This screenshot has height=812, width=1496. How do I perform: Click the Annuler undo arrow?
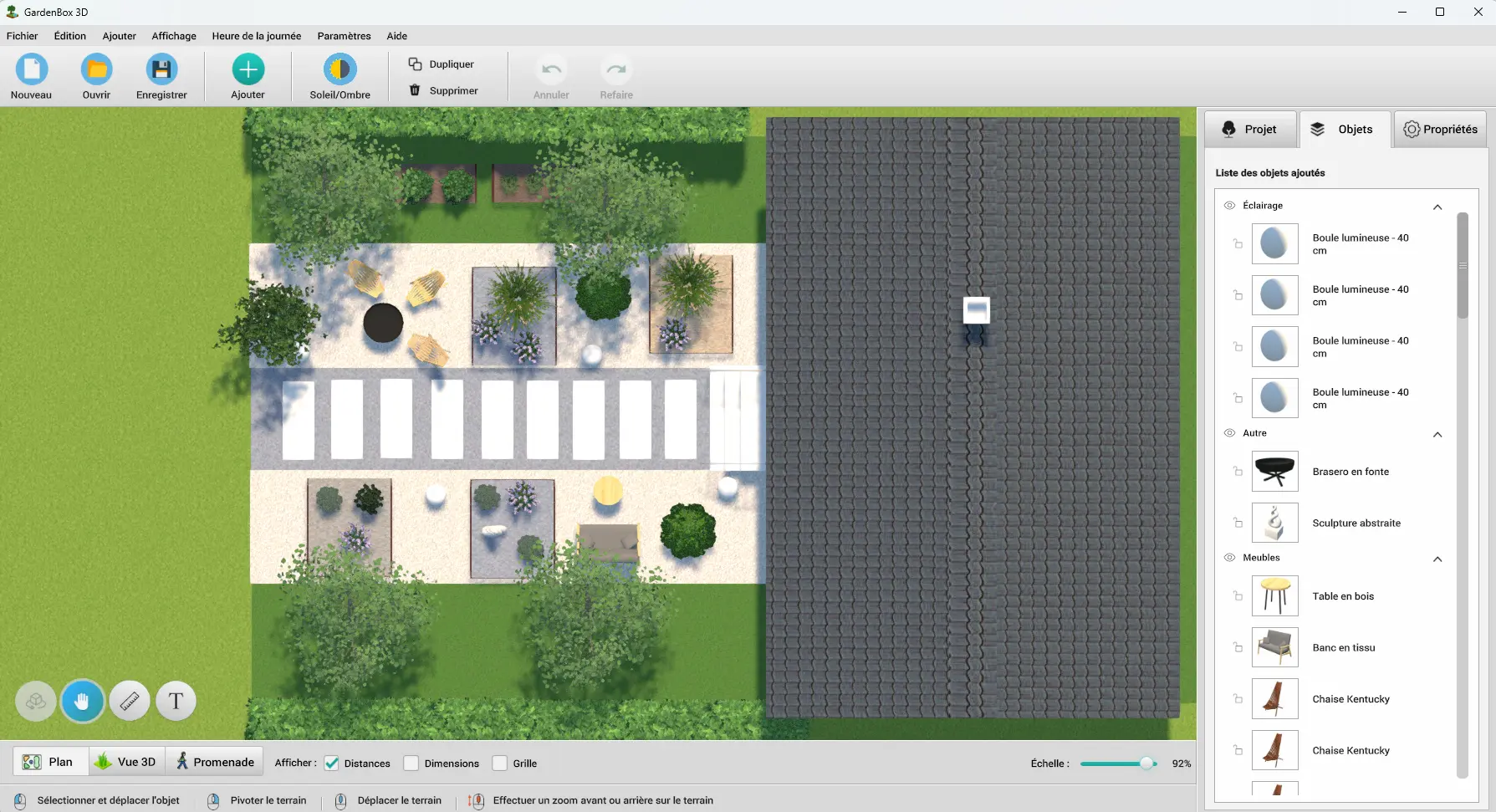click(551, 69)
